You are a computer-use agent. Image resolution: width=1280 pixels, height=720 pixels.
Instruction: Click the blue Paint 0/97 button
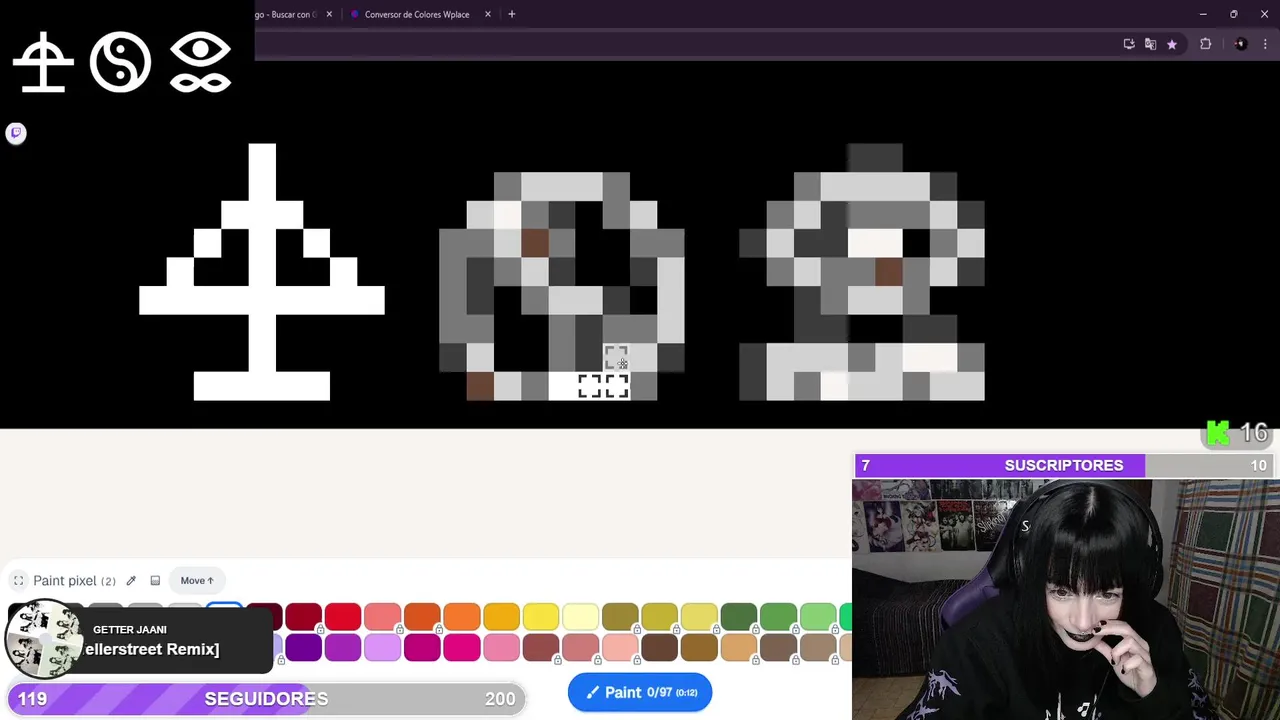coord(640,692)
